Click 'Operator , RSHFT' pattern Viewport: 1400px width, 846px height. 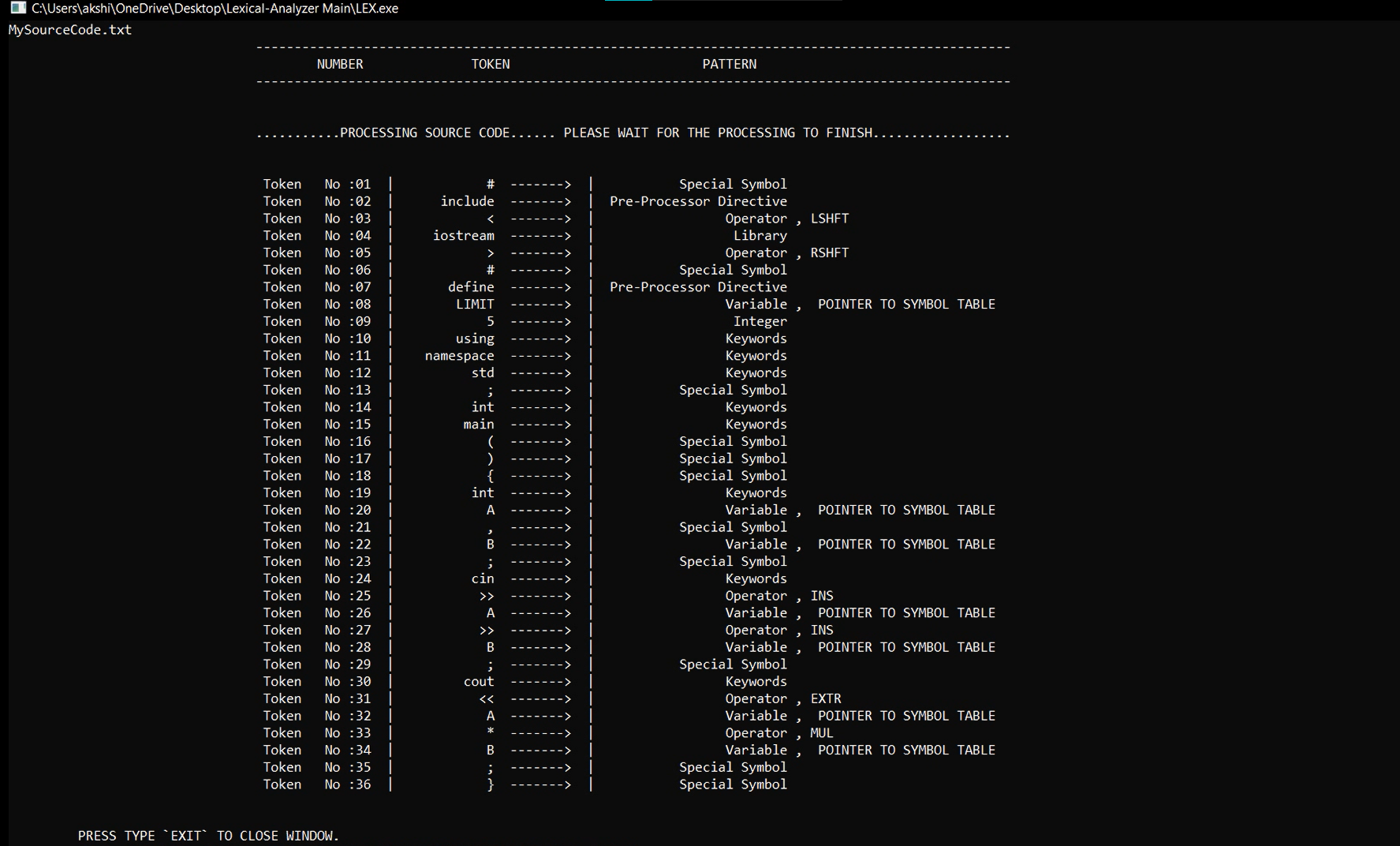[x=787, y=253]
